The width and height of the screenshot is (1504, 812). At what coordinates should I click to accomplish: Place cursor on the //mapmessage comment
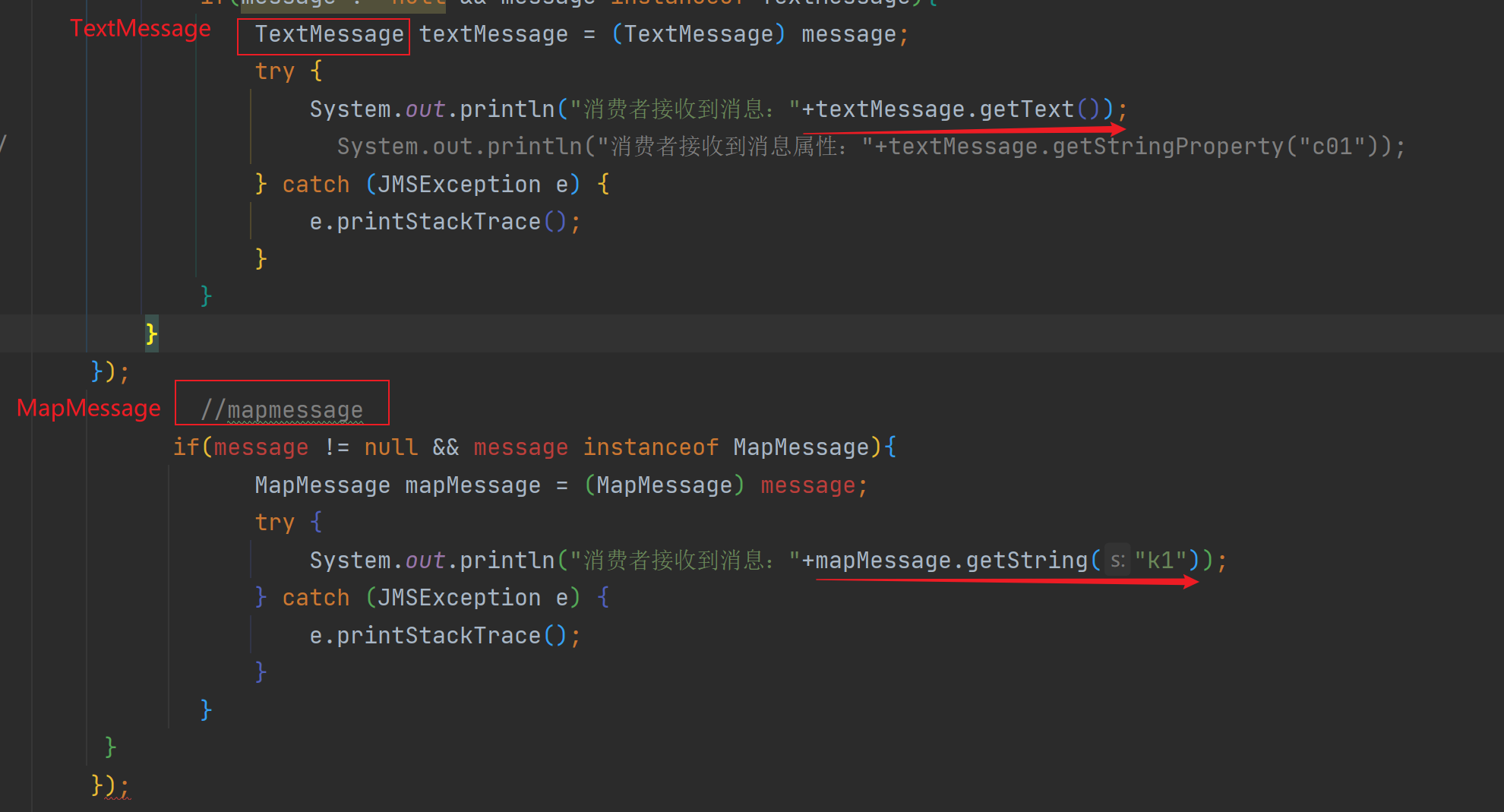pyautogui.click(x=282, y=410)
